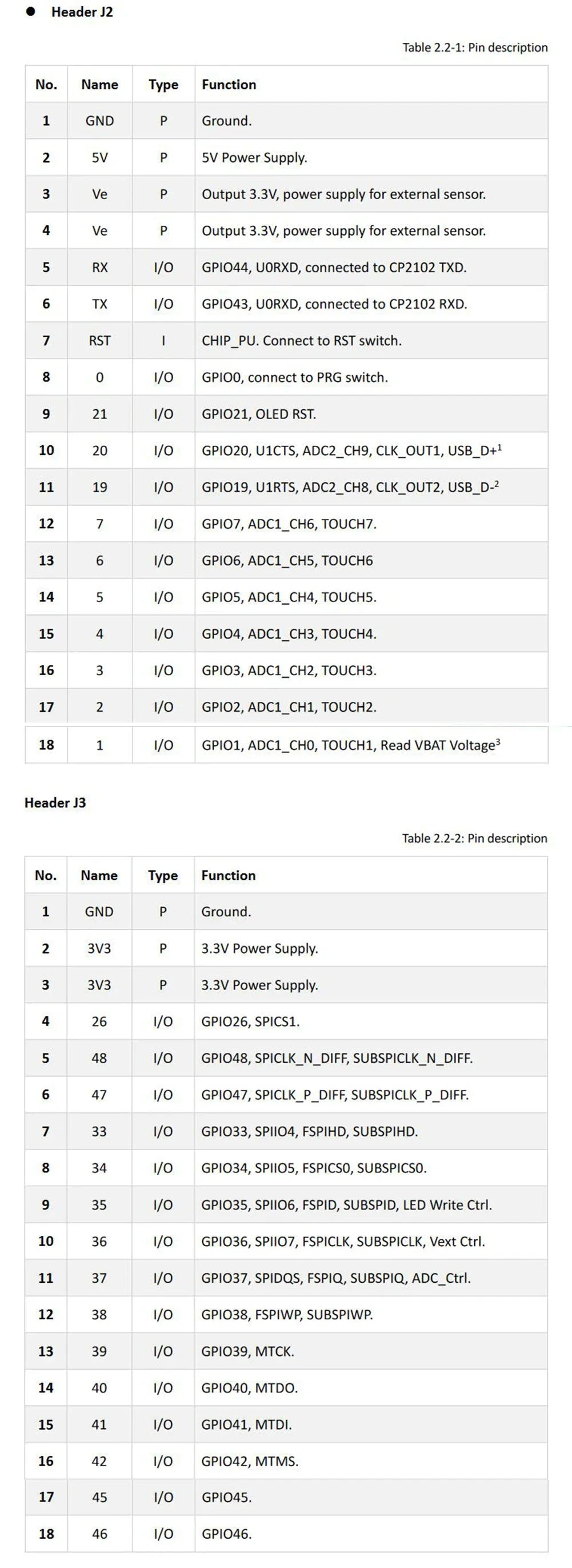Select the GPIO37 ADC_Ctrl function cell
This screenshot has height=1568, width=572.
click(x=371, y=1278)
